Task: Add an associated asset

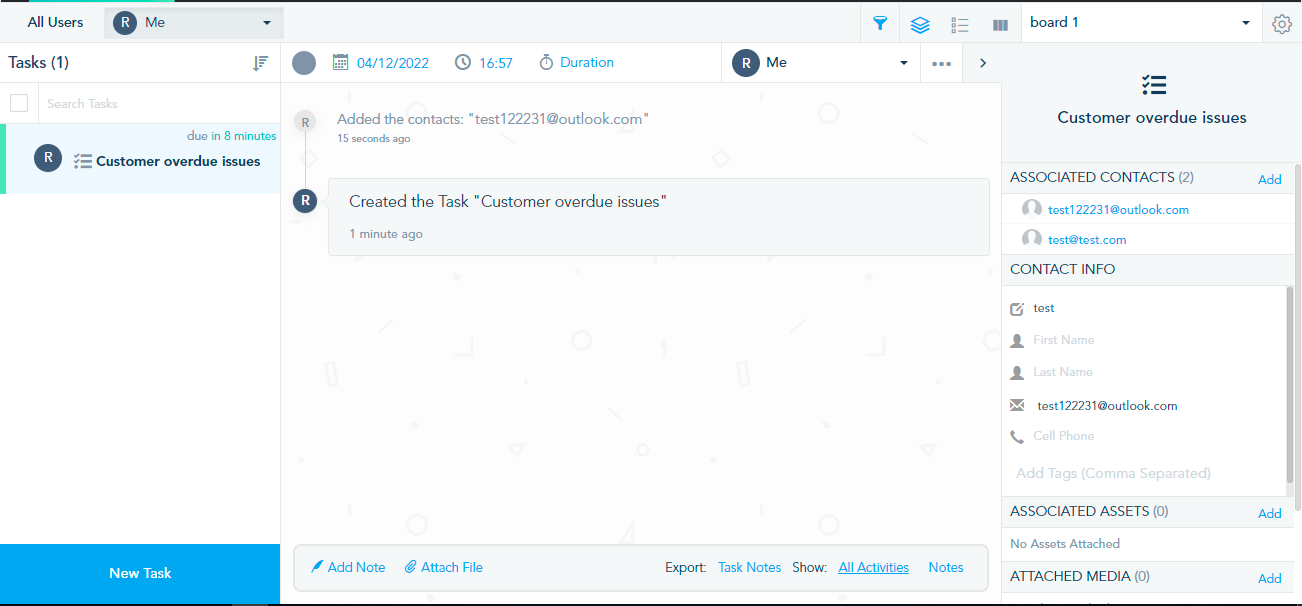Action: coord(1270,513)
